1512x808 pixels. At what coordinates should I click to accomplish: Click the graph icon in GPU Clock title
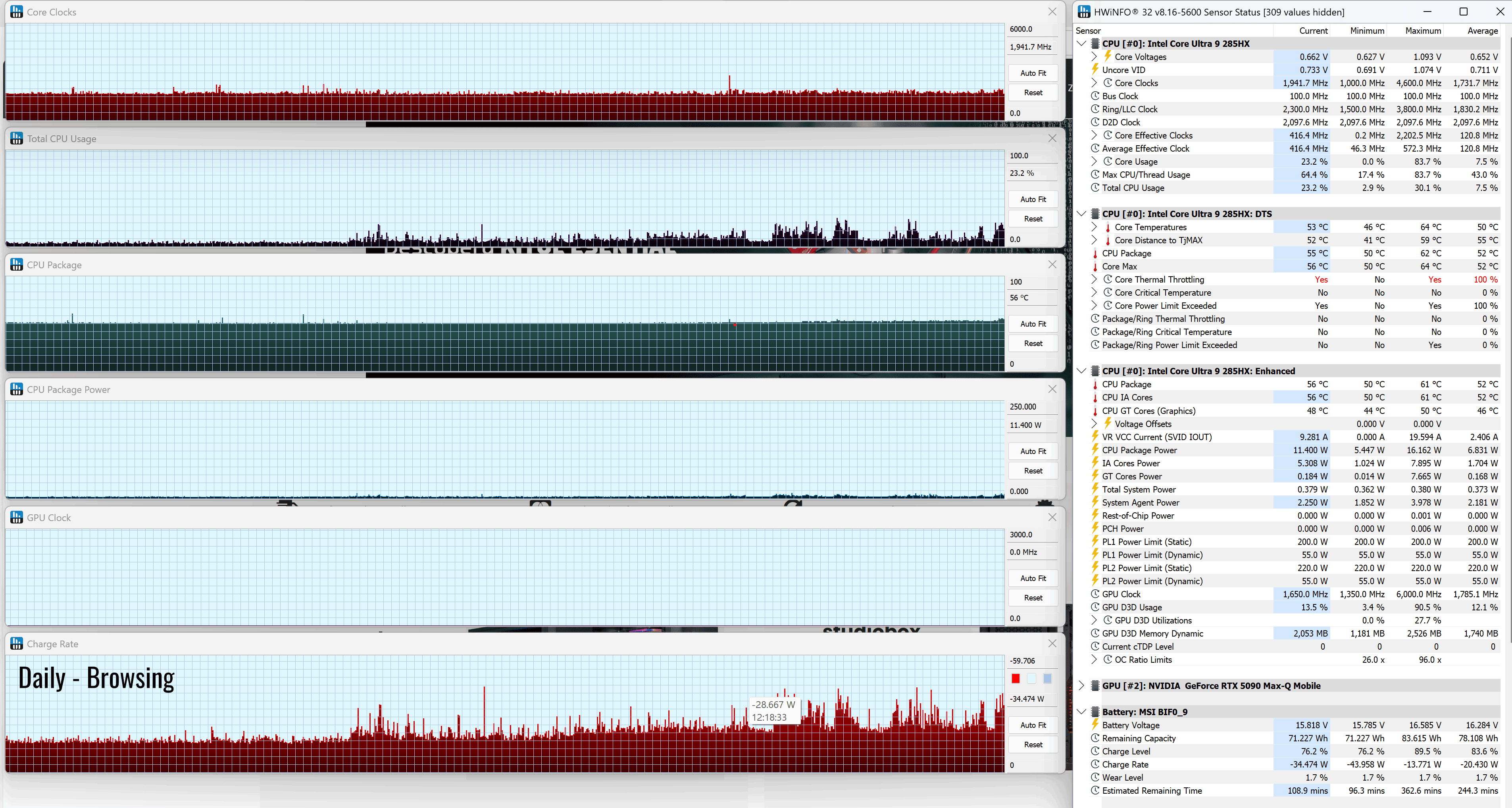click(x=16, y=517)
